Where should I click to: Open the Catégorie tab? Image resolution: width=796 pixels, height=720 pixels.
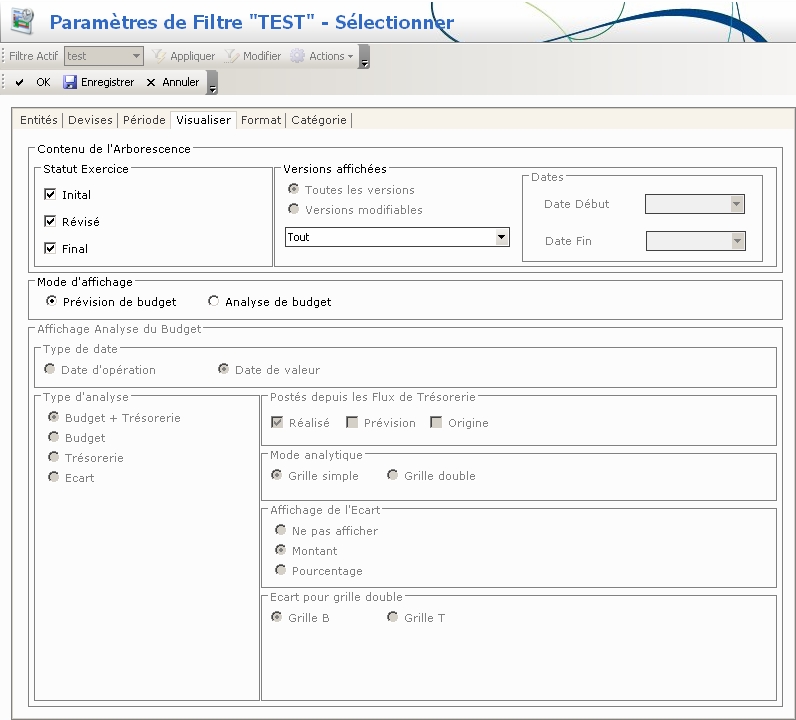(x=318, y=120)
